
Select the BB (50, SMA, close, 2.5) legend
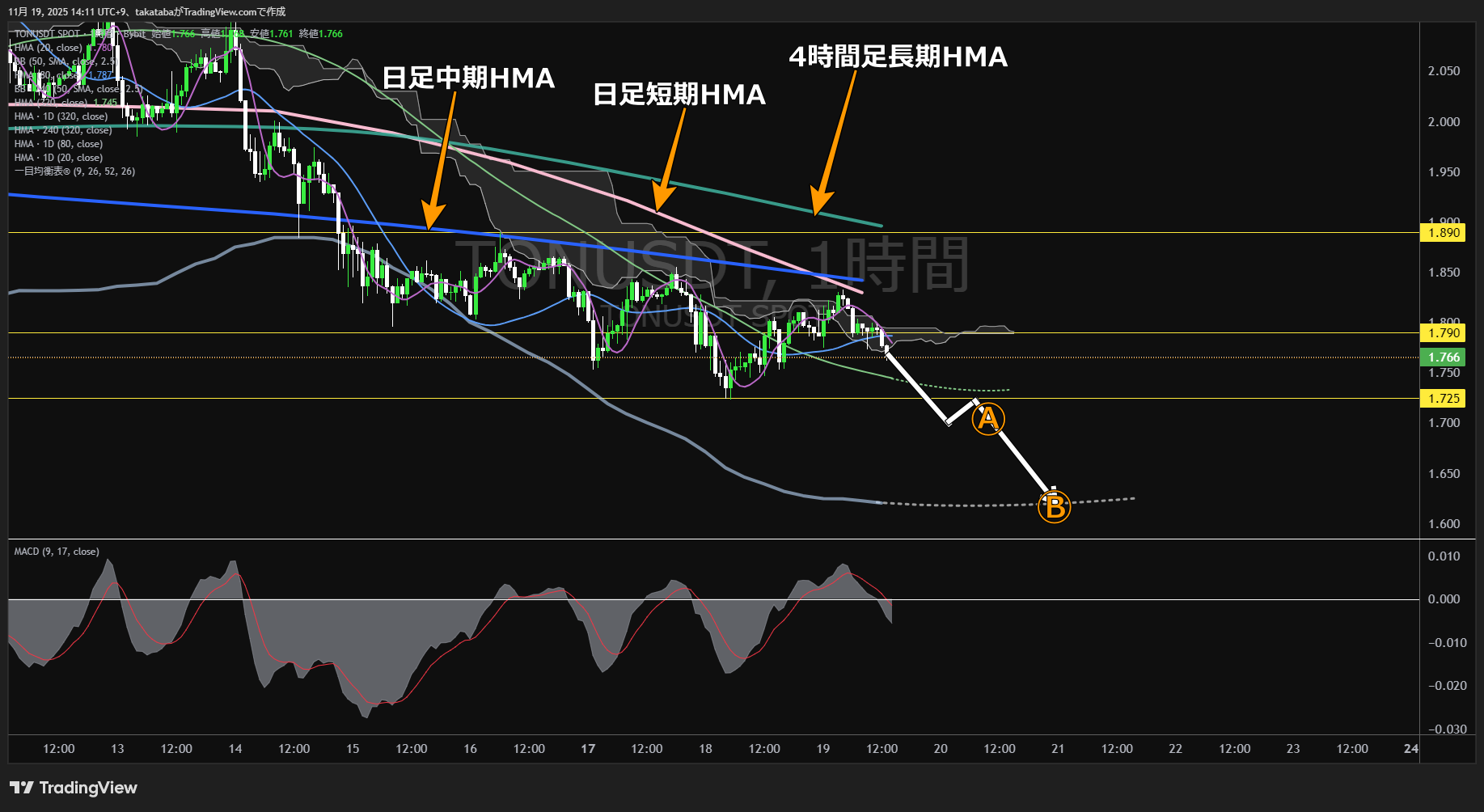tap(66, 61)
